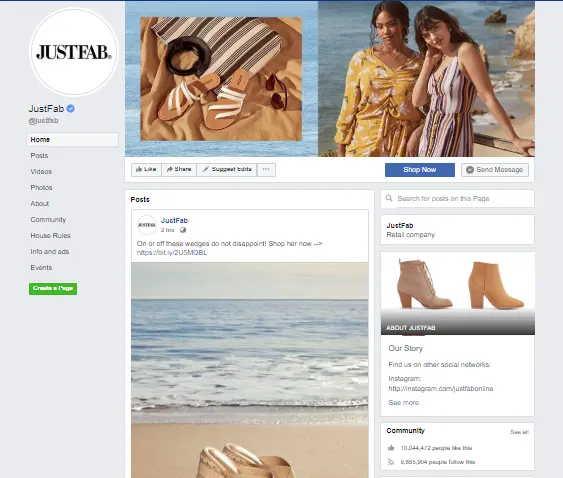Click the JustFab profile logo picture

74,52
